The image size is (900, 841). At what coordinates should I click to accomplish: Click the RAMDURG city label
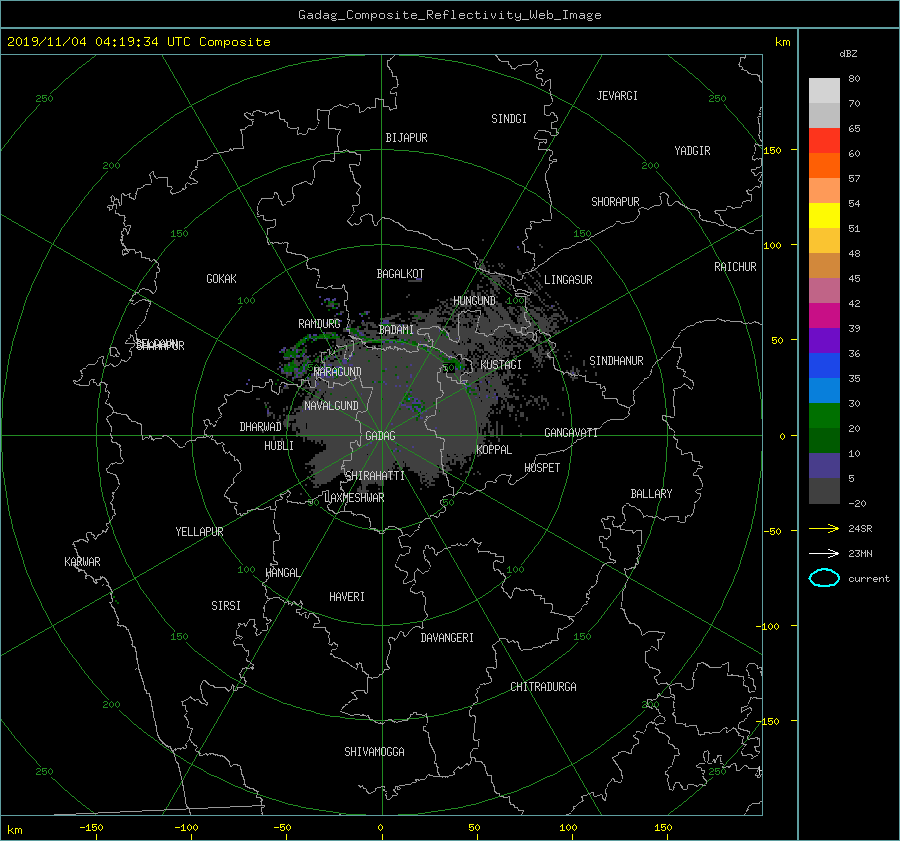tap(319, 324)
